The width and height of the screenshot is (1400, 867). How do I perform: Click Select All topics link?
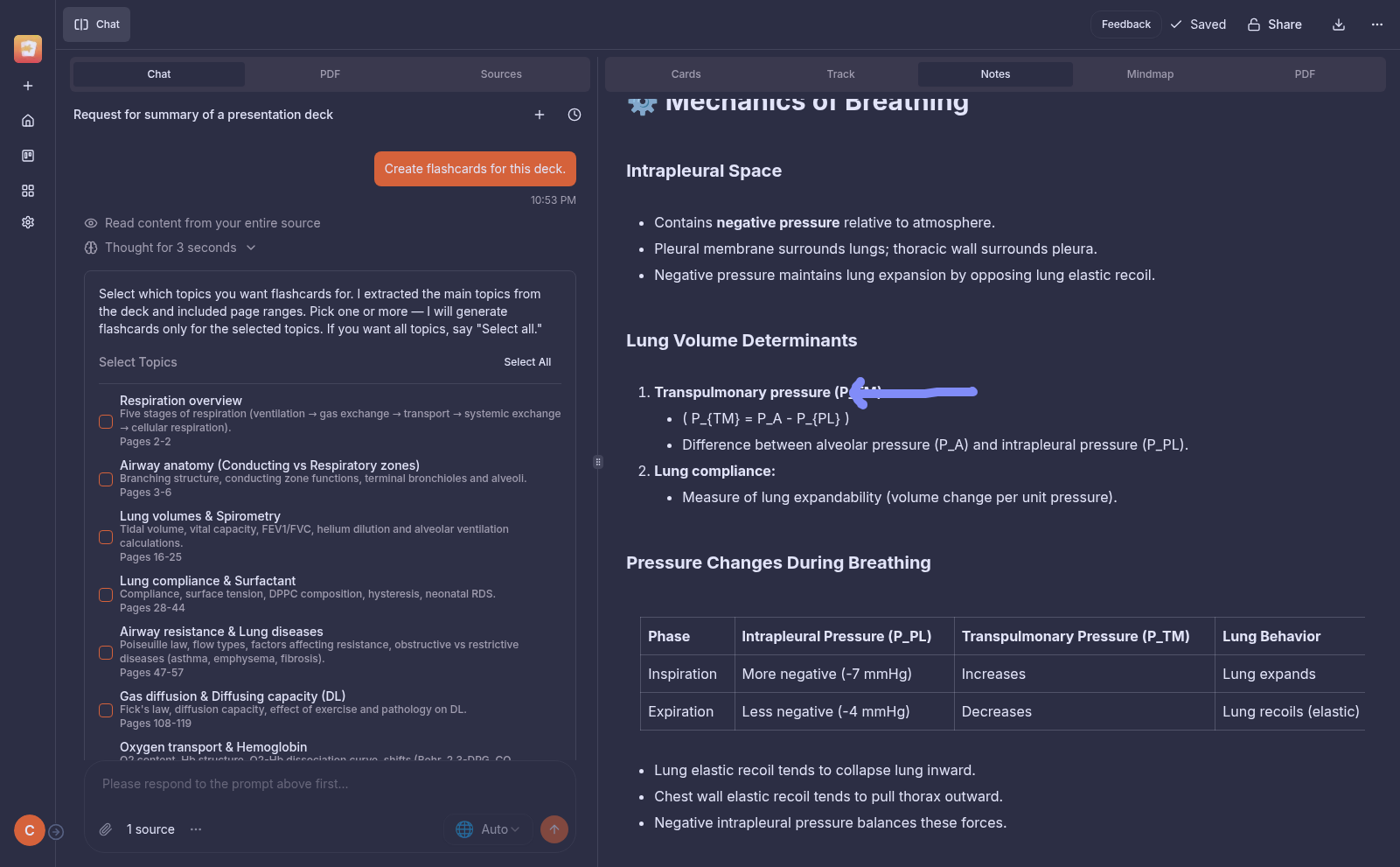tap(527, 362)
